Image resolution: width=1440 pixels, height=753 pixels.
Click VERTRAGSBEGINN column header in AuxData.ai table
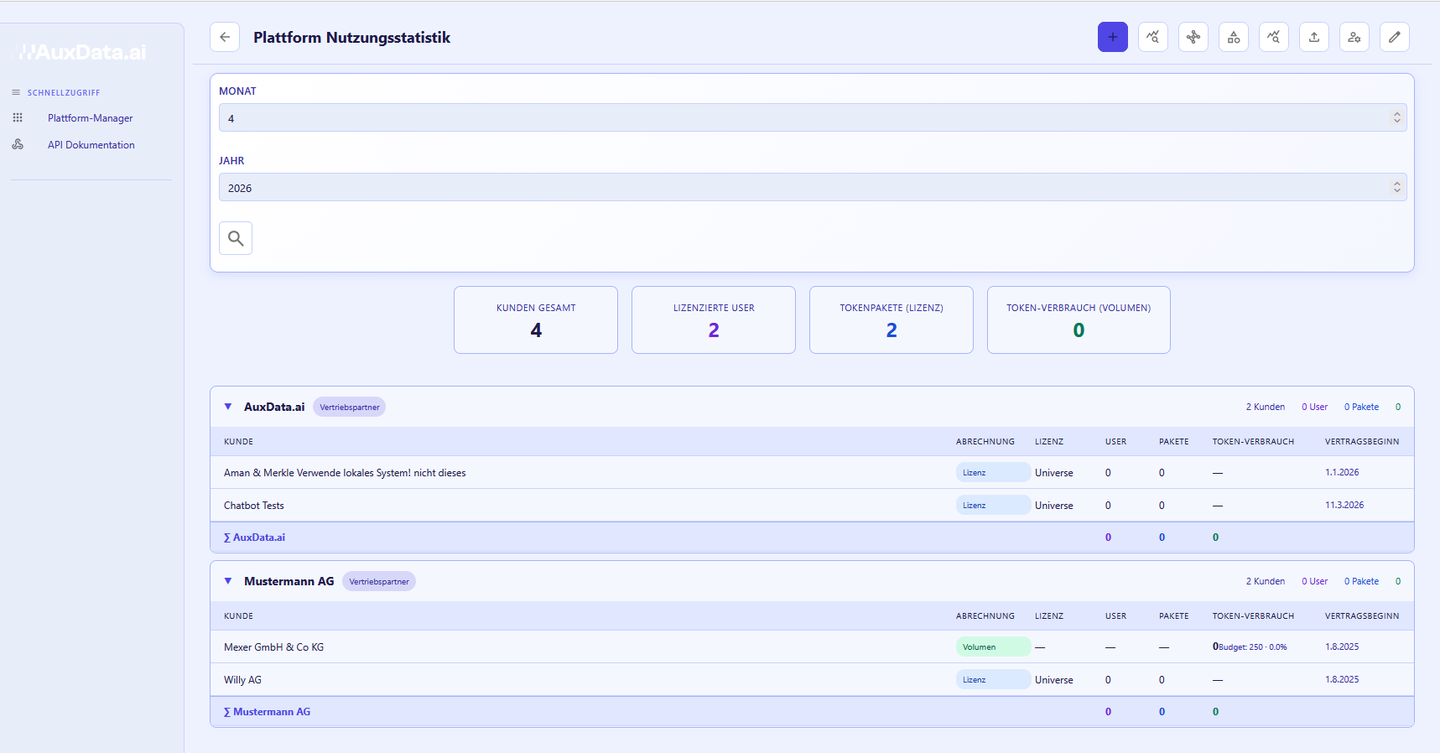(1362, 441)
